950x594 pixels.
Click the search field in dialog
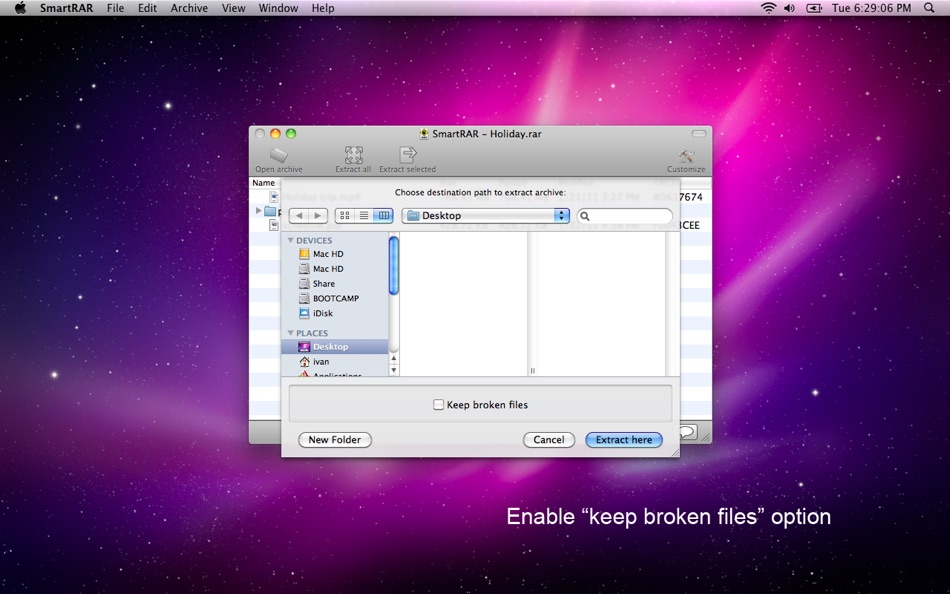(625, 216)
